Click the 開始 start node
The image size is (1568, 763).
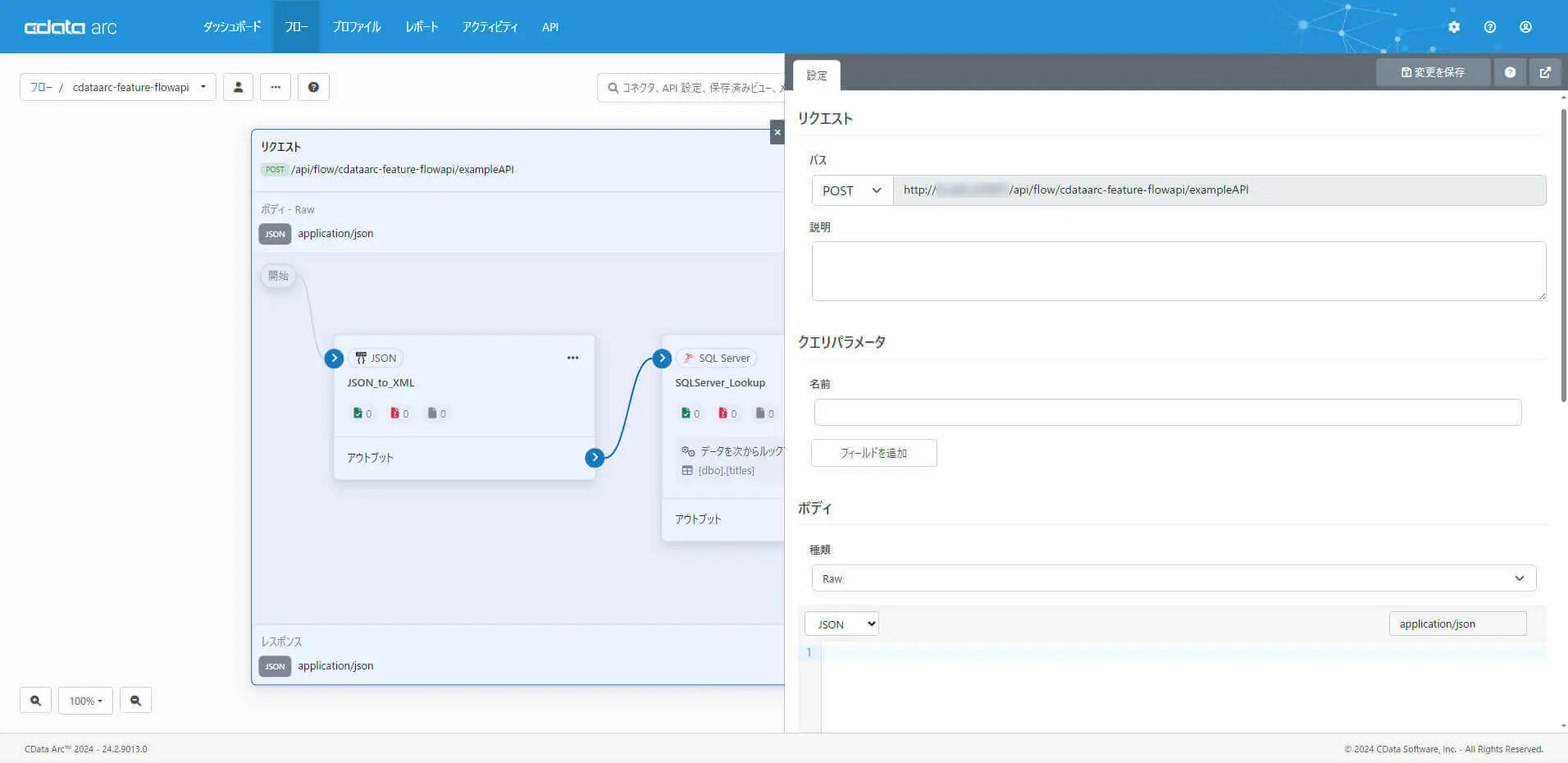tap(279, 276)
